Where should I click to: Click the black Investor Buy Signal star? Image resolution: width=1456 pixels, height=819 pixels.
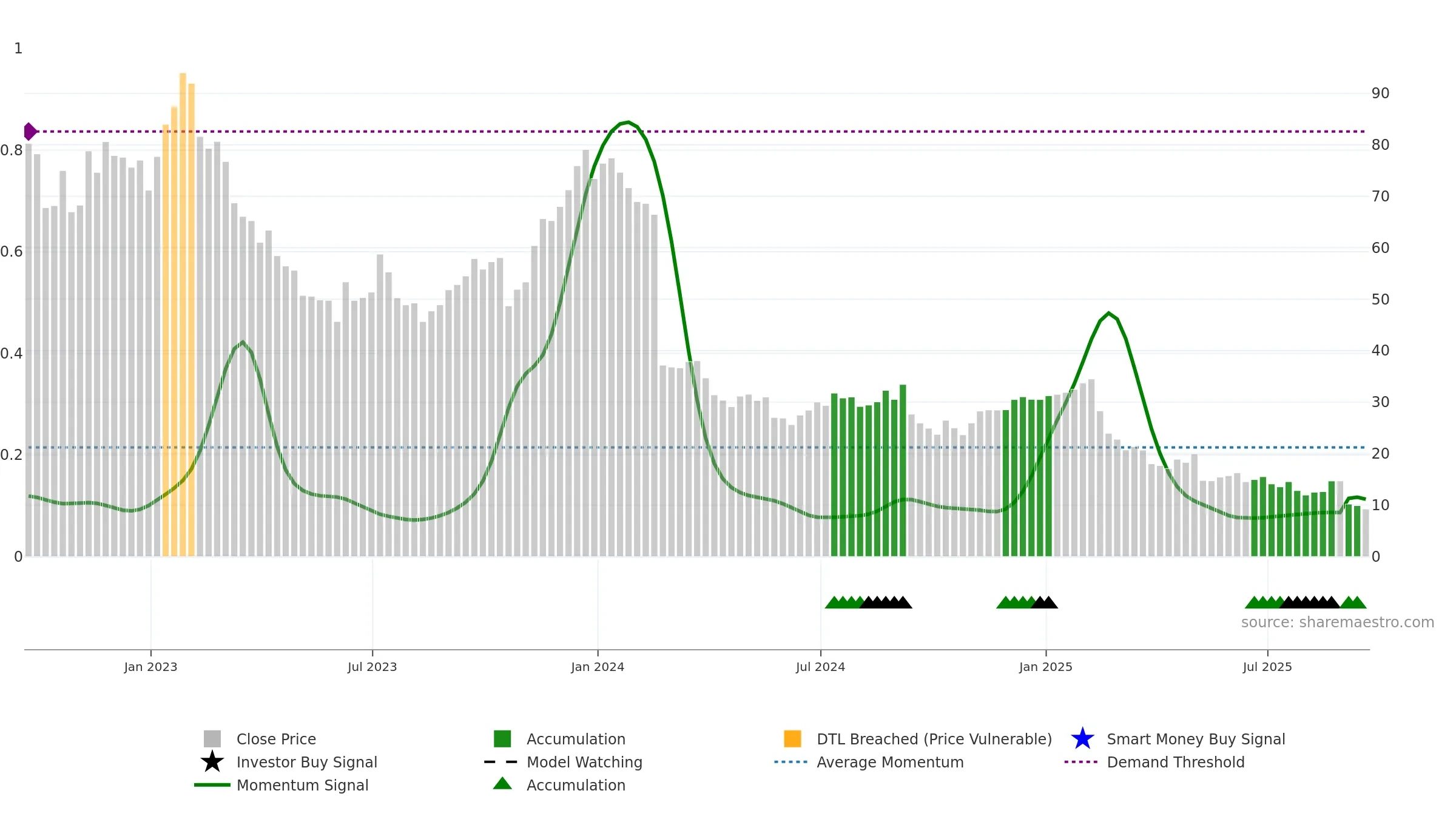pos(212,762)
